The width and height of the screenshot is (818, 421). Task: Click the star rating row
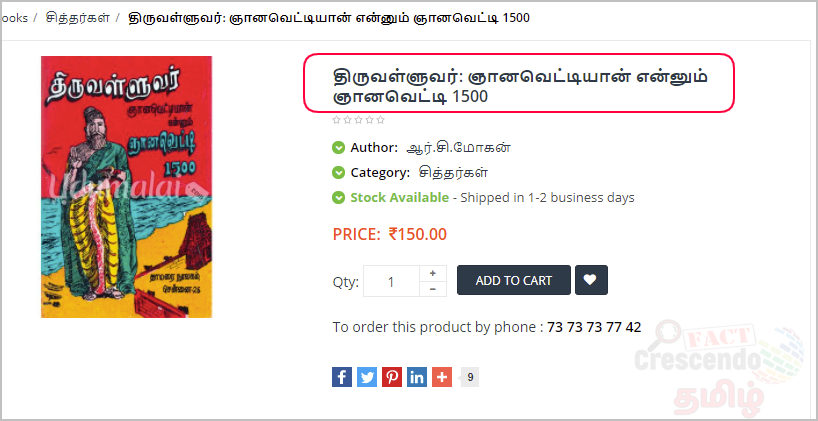(358, 120)
